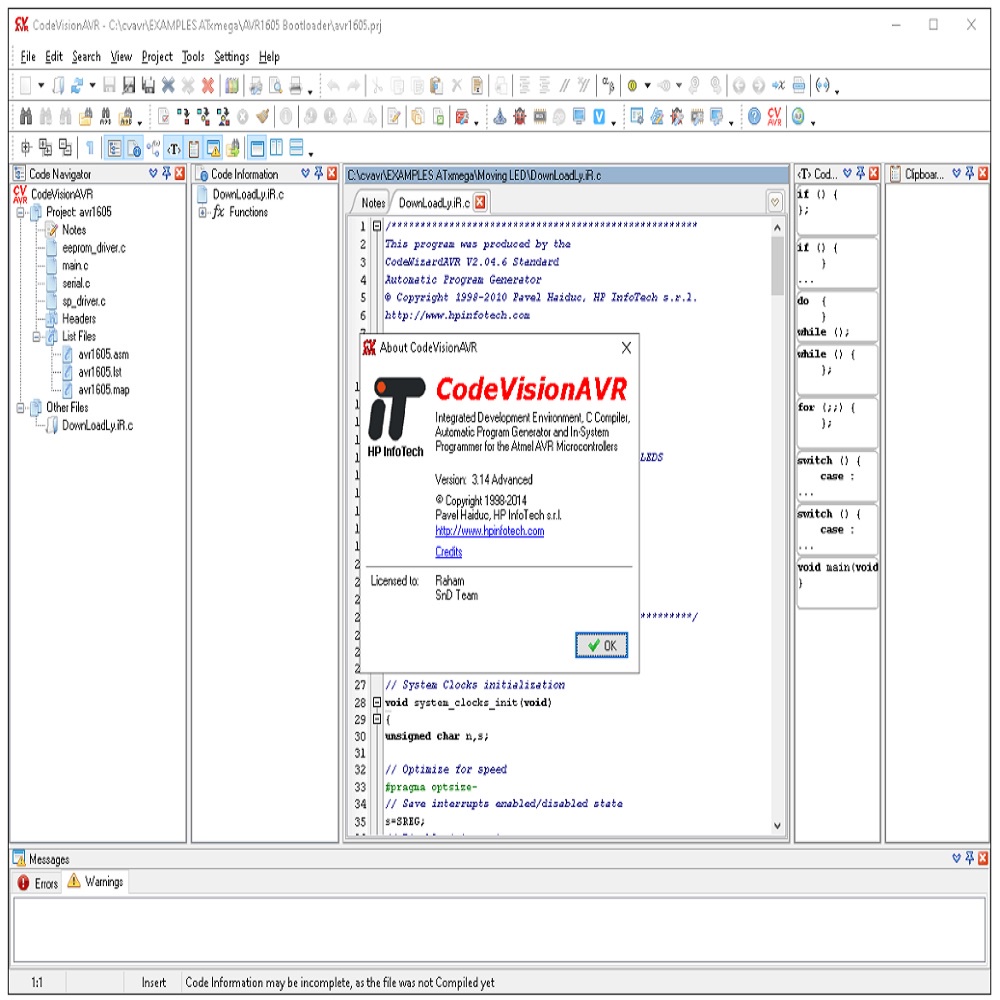The height and width of the screenshot is (1000, 1000).
Task: Select main.c in the project tree
Action: pyautogui.click(x=75, y=265)
